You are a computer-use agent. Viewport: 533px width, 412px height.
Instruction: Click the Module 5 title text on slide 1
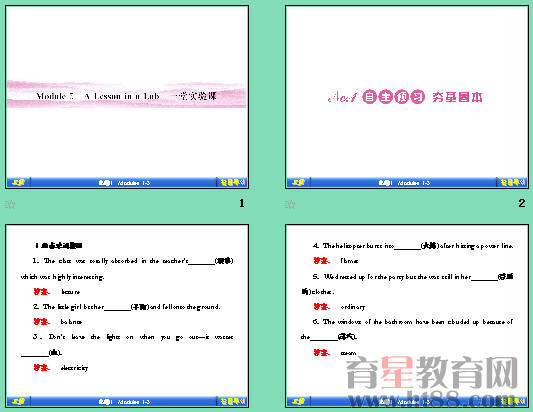click(x=126, y=96)
